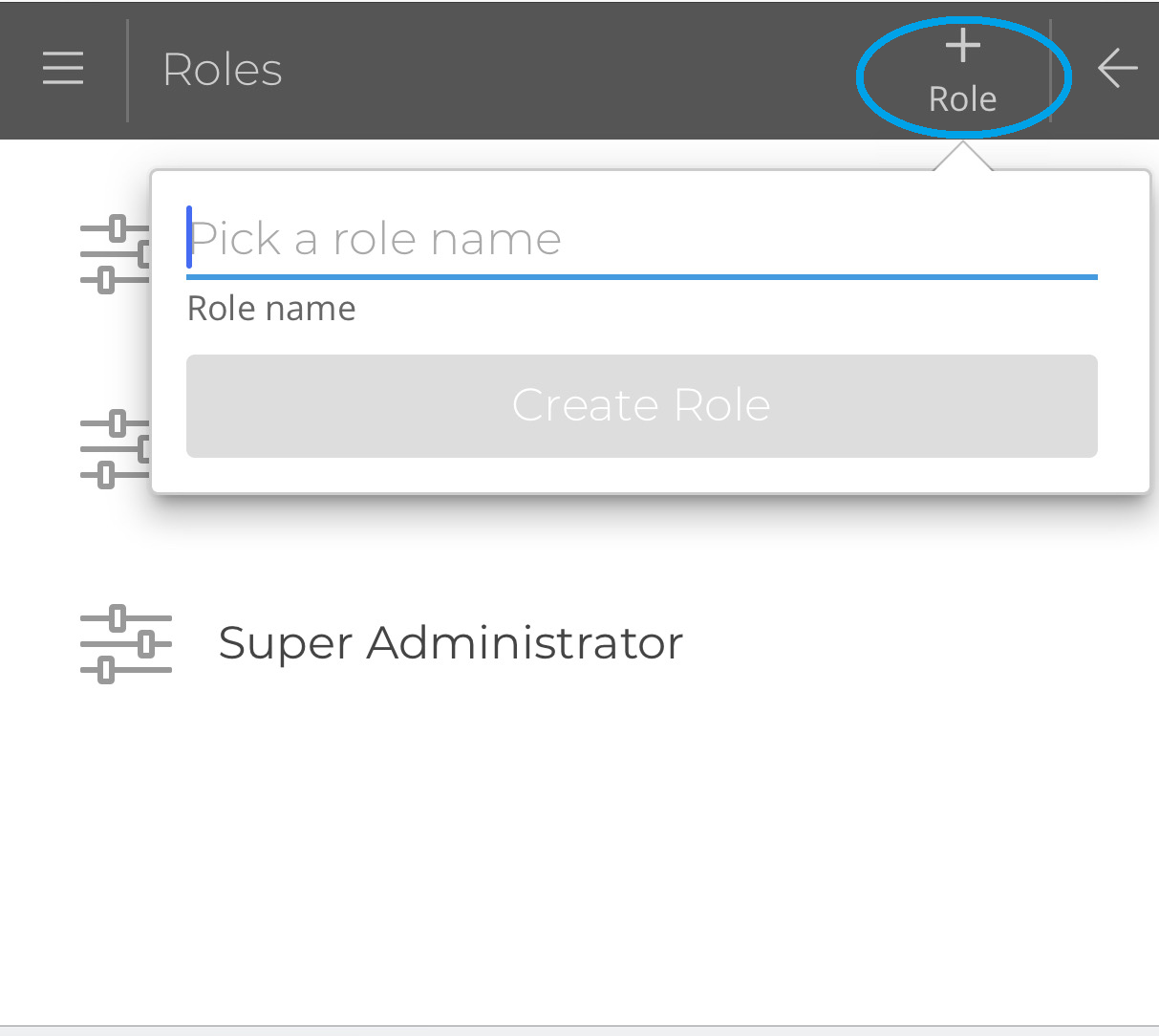1159x1036 pixels.
Task: Click the back arrow in the header
Action: click(x=1116, y=68)
